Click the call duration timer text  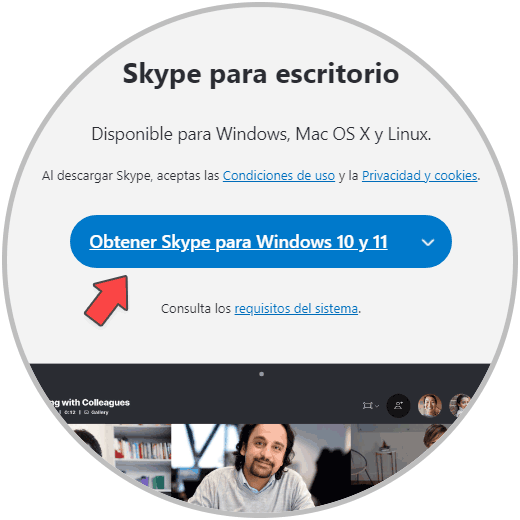(70, 412)
